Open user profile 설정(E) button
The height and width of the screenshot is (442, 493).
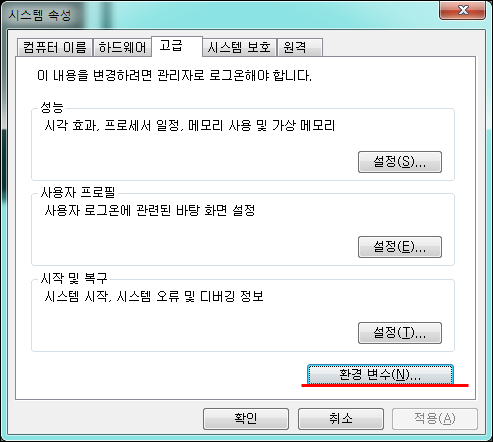coord(400,247)
